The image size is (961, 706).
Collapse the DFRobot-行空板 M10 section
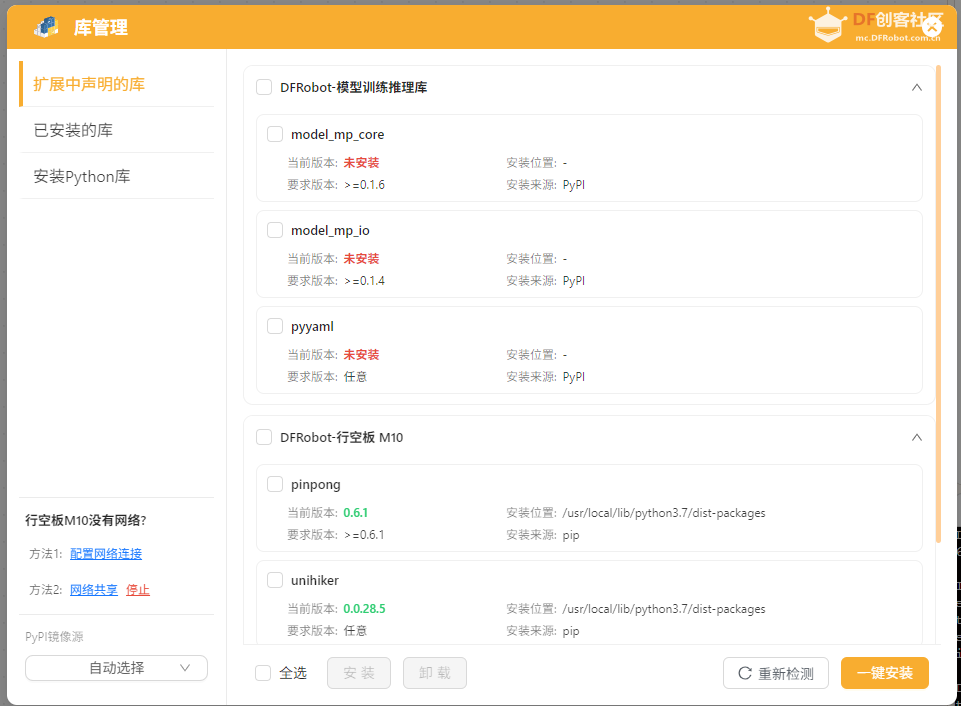917,437
